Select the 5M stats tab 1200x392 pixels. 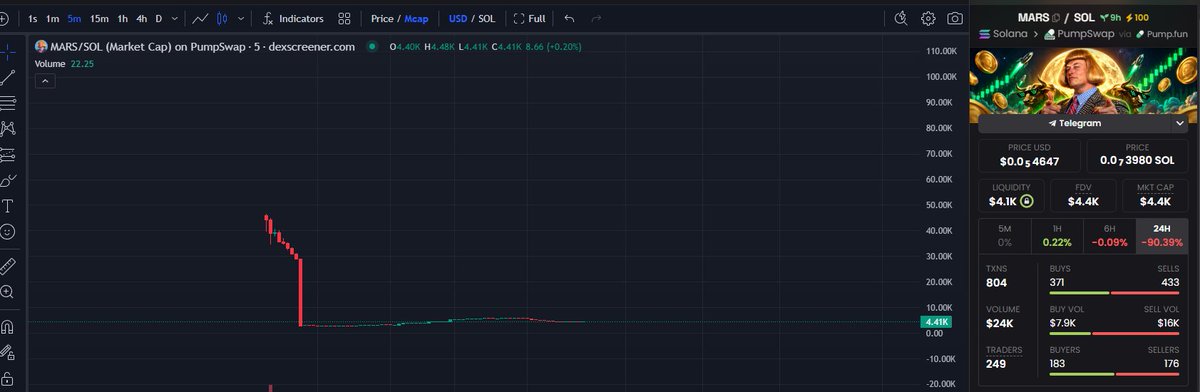tap(1005, 235)
